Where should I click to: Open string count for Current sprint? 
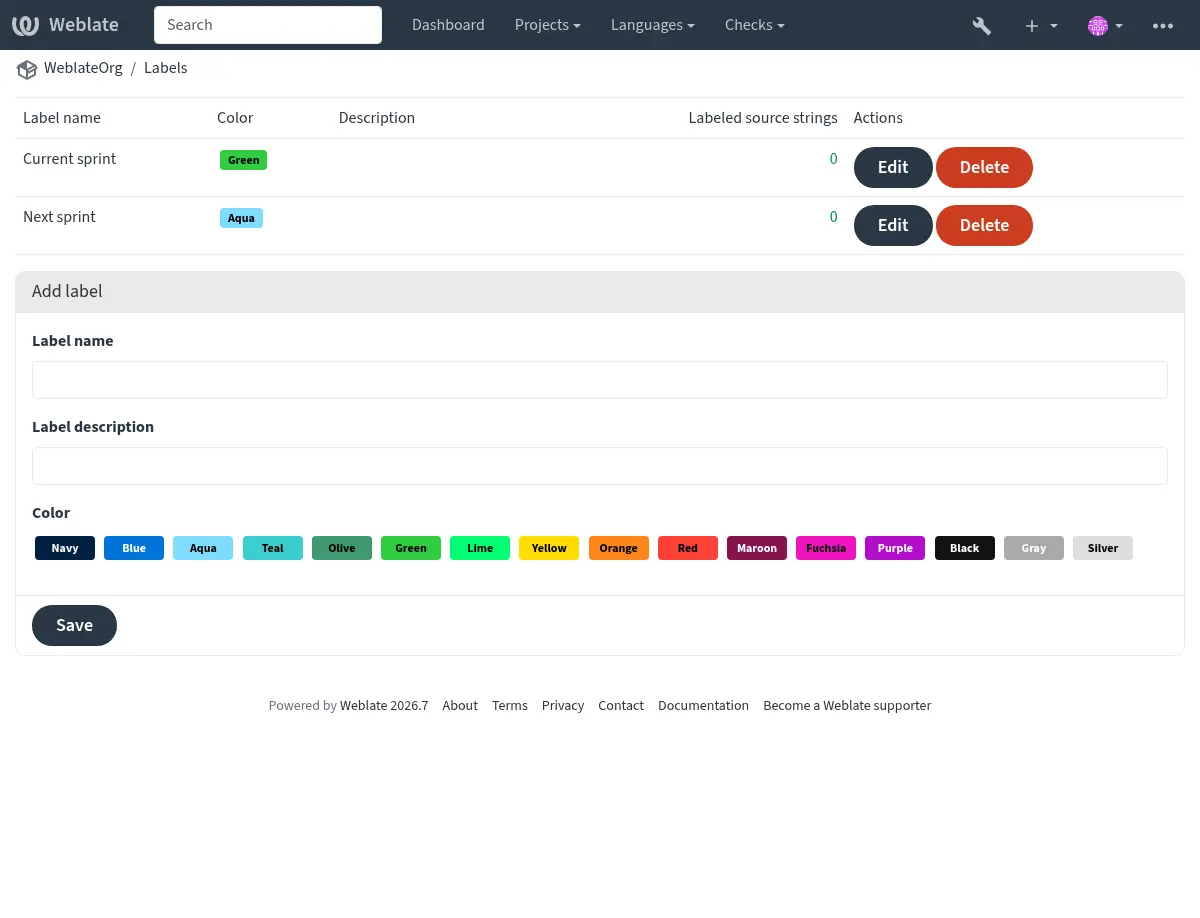833,159
